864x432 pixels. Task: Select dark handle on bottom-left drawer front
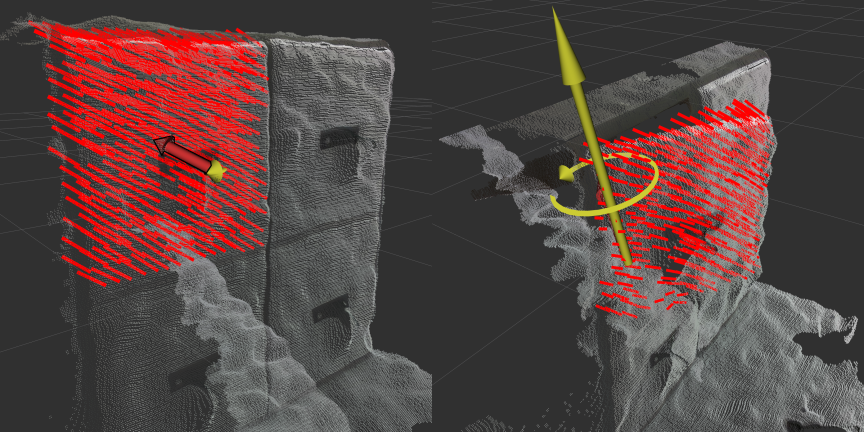[x=192, y=373]
